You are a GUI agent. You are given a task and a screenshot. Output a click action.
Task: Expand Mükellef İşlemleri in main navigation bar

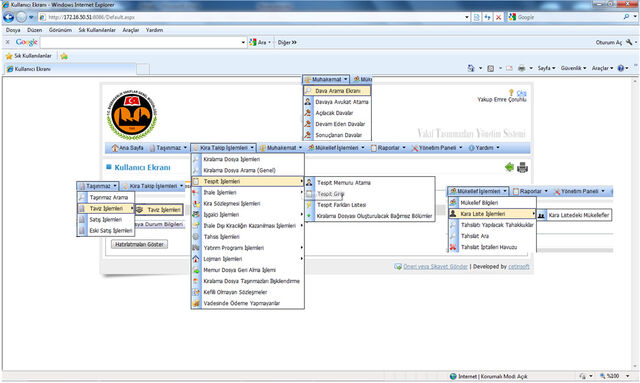[x=336, y=148]
